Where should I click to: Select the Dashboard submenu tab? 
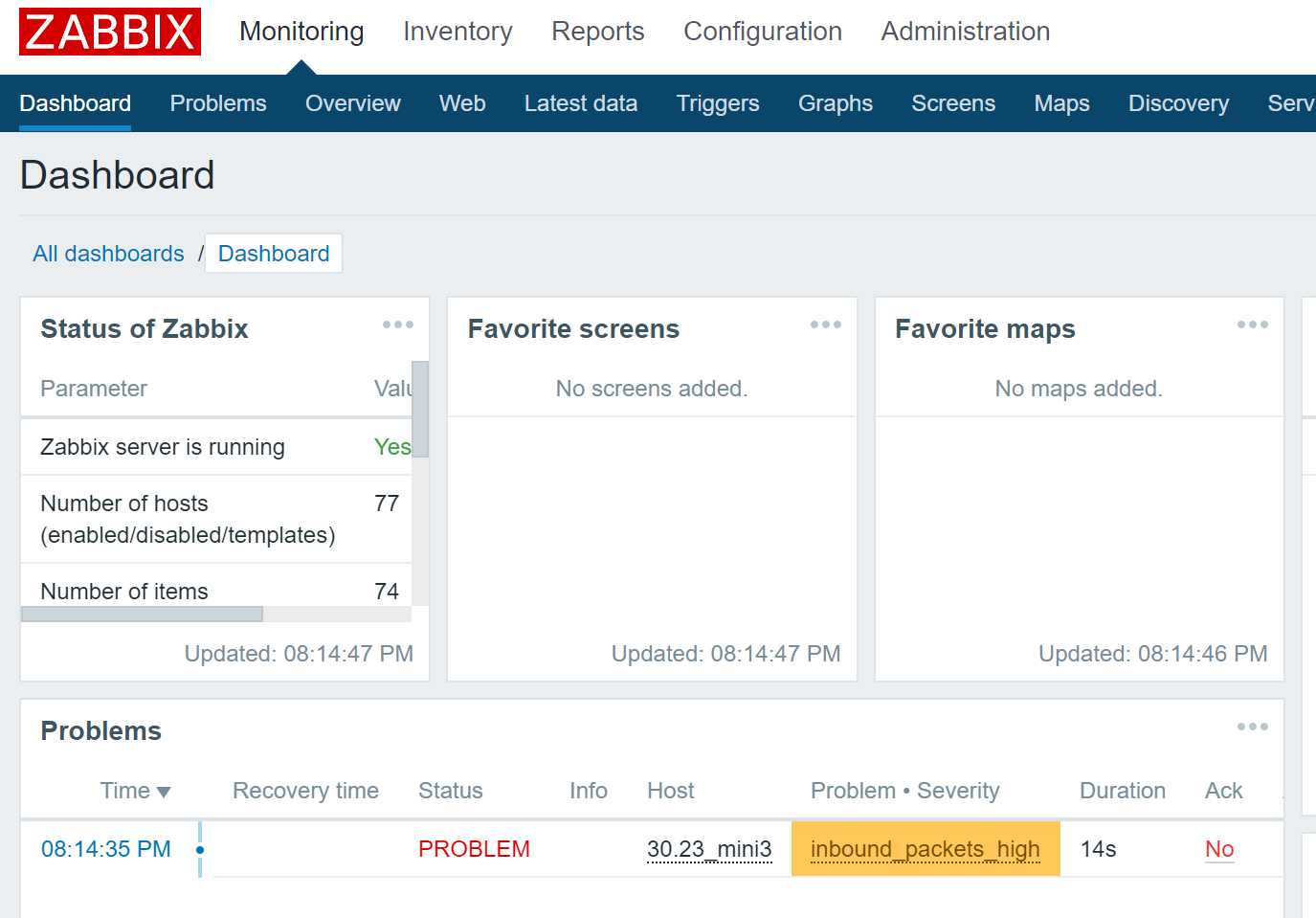click(x=76, y=103)
